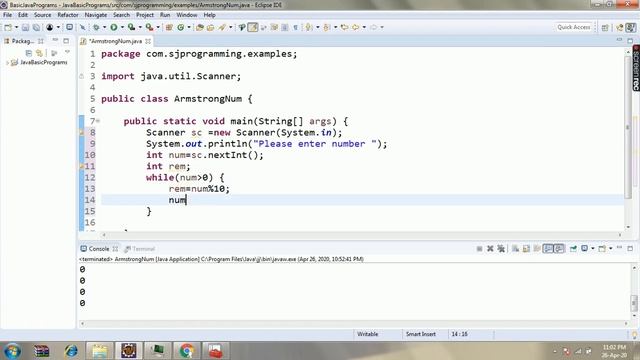Click the Pin Console icon

pos(573,249)
